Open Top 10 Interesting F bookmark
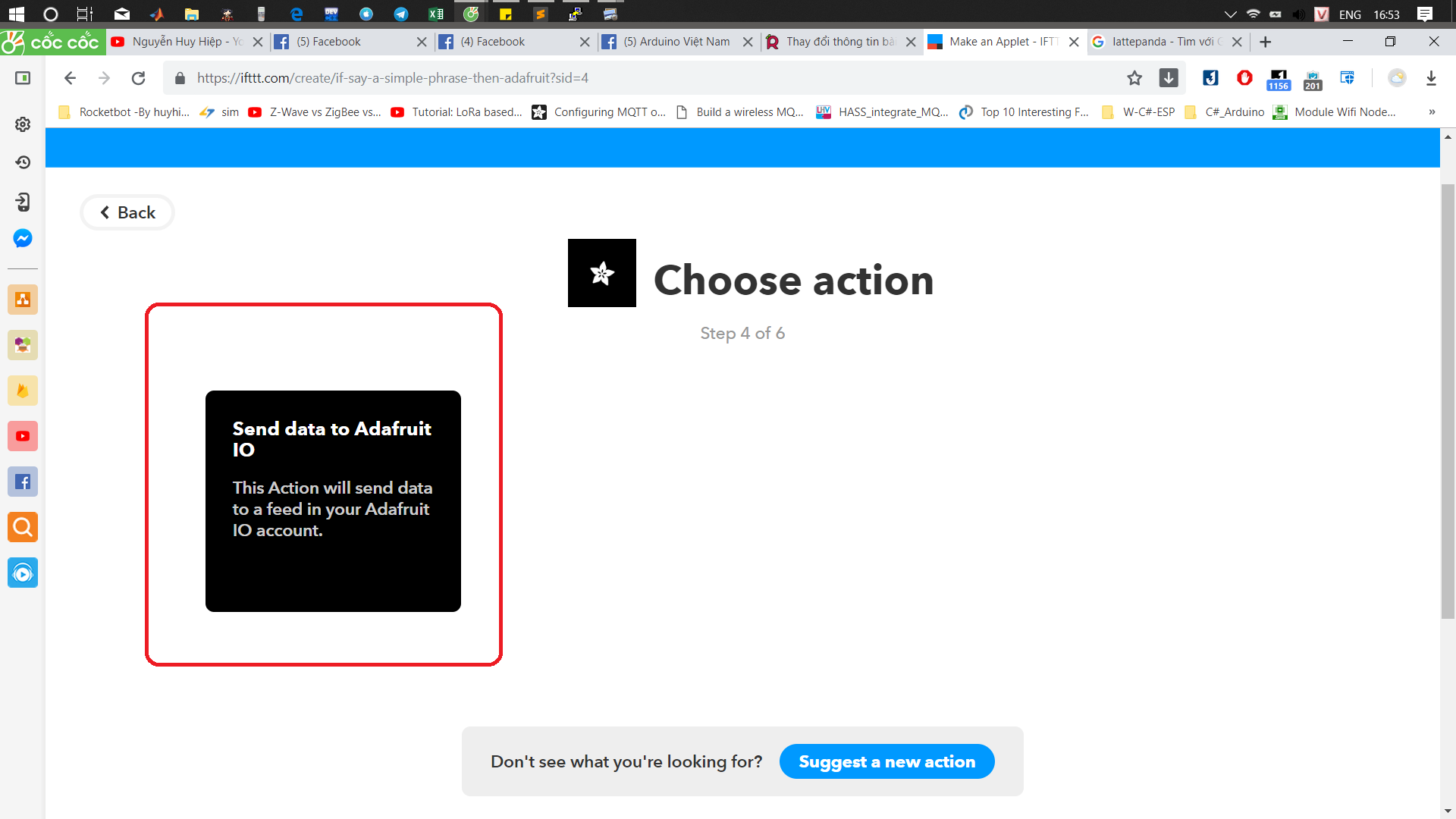This screenshot has width=1456, height=819. point(1024,112)
